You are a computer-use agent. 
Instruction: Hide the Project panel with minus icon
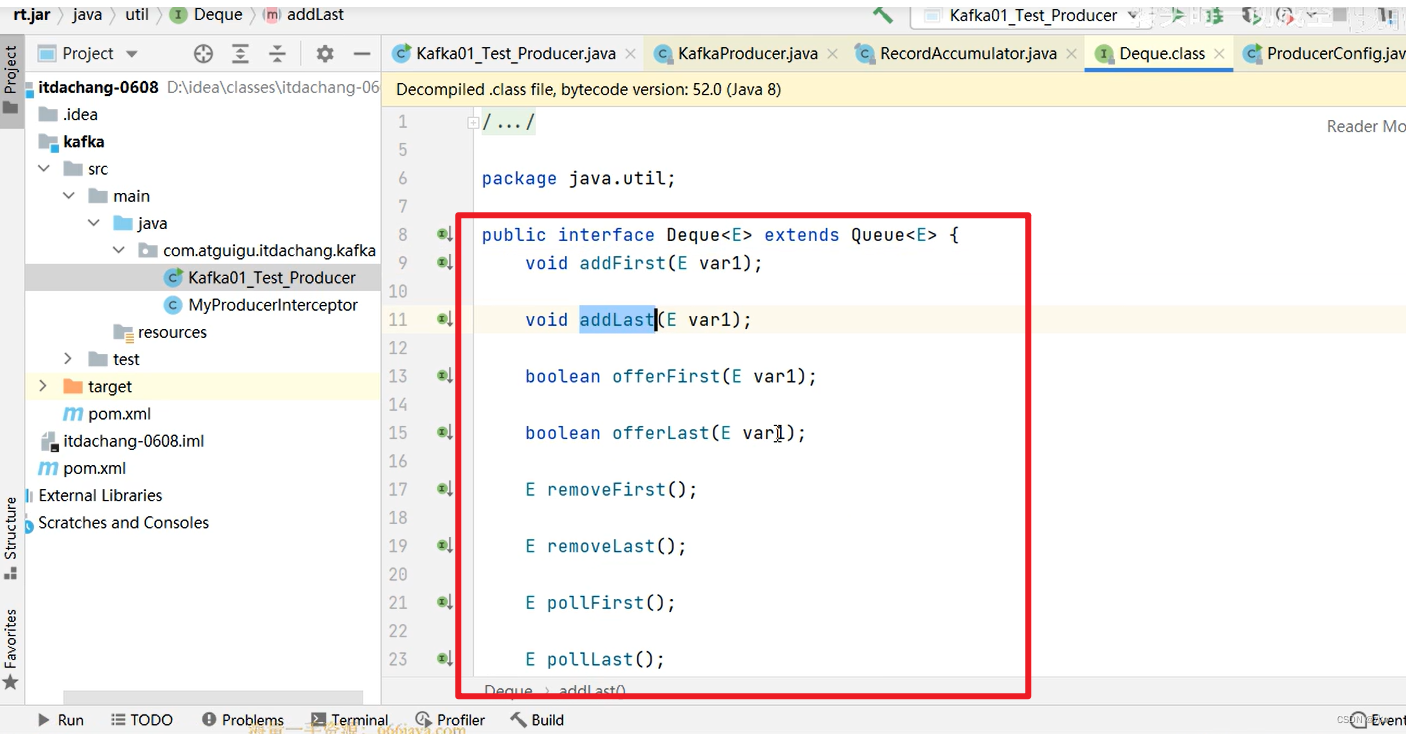362,54
